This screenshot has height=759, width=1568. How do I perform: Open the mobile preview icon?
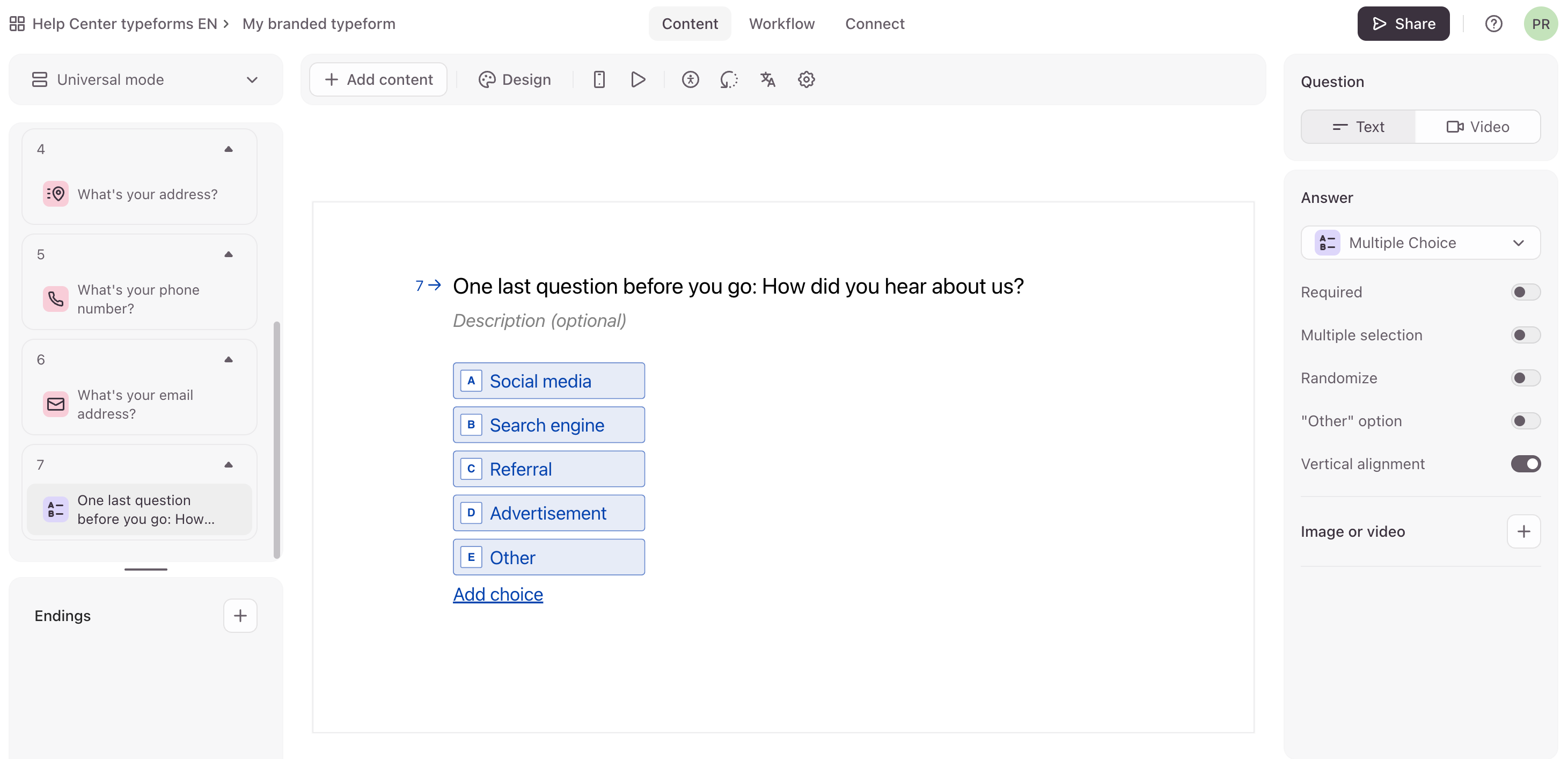599,80
